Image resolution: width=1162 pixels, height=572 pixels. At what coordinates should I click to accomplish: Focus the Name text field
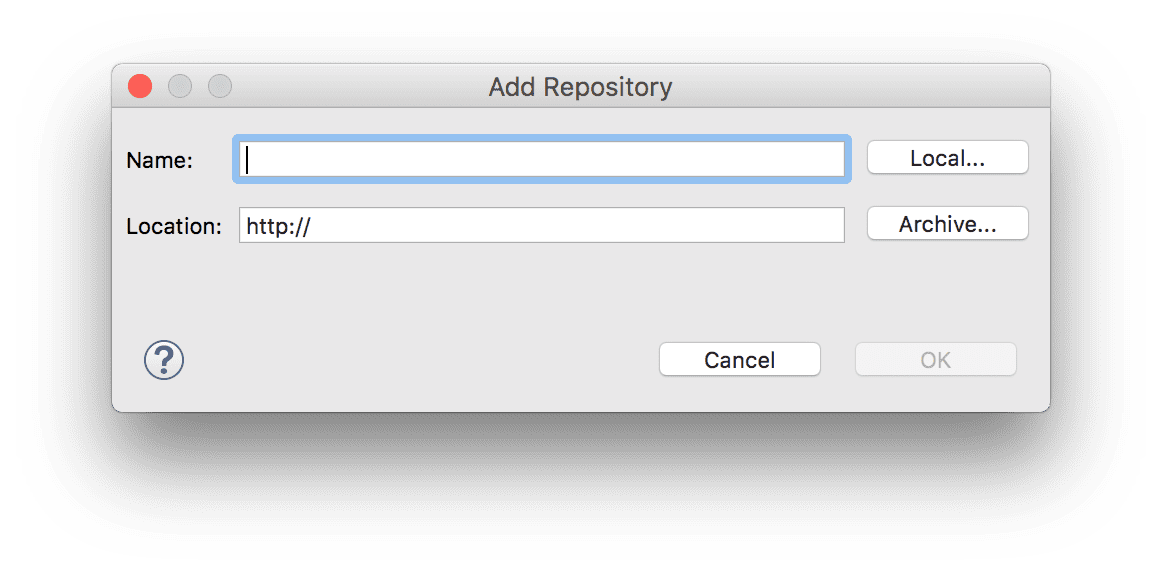tap(542, 159)
